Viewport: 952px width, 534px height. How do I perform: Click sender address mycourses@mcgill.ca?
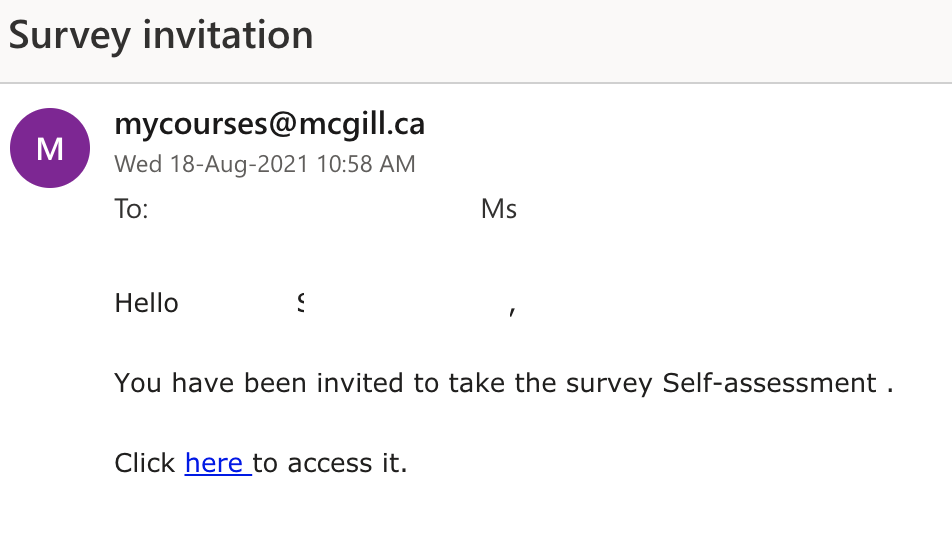coord(270,124)
